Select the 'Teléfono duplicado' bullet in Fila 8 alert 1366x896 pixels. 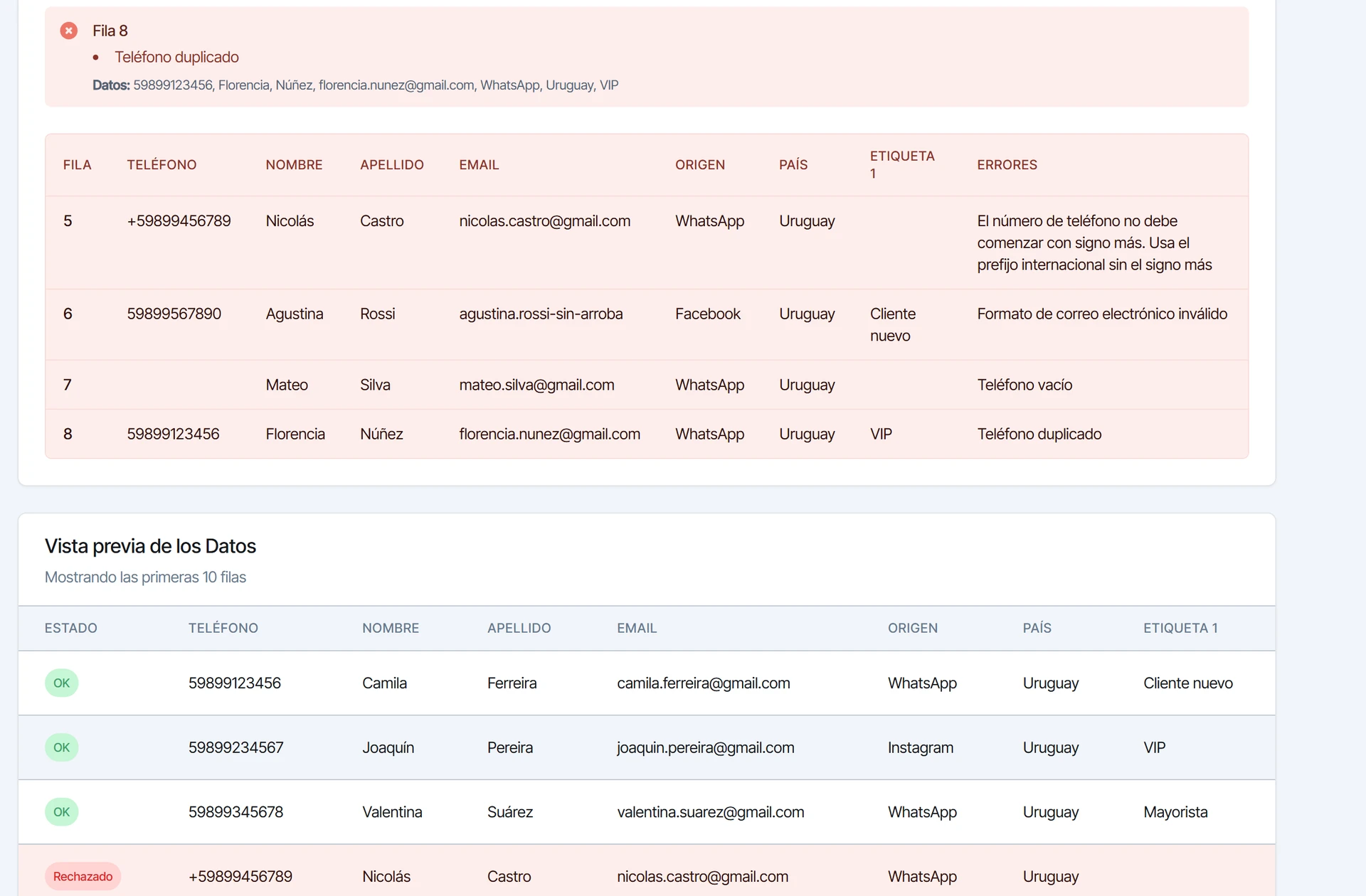[x=176, y=57]
